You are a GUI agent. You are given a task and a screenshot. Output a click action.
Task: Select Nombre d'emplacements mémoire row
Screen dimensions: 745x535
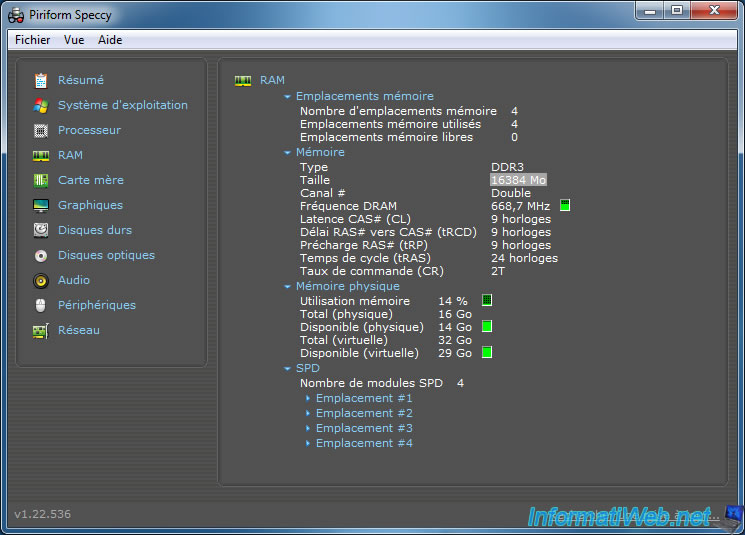tap(409, 111)
